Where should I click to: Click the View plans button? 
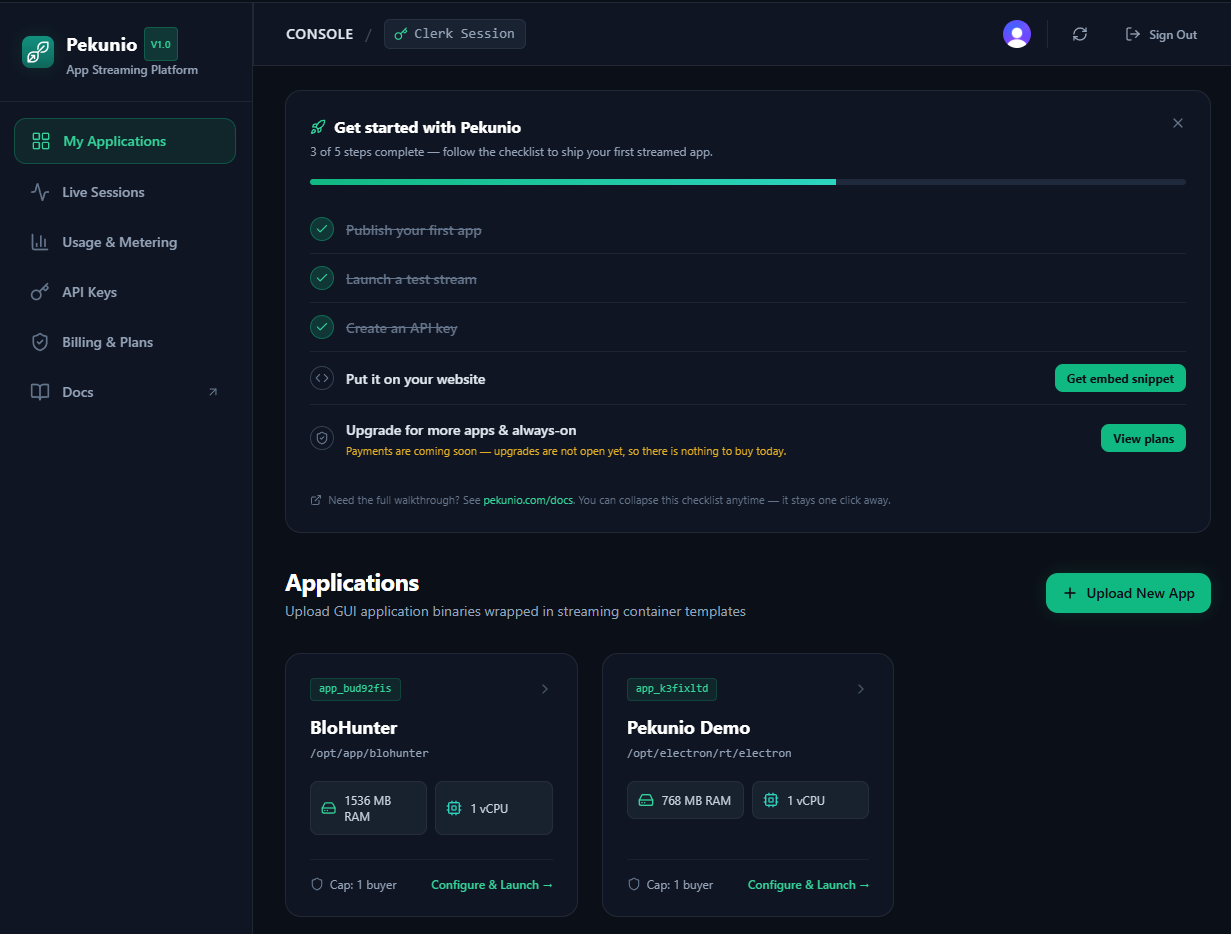coord(1143,438)
